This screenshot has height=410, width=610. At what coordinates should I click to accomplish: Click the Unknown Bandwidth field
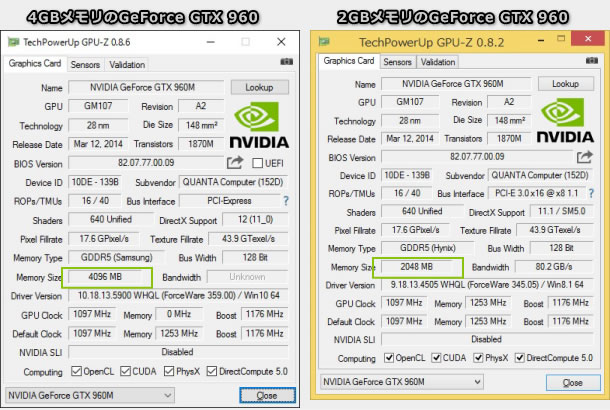click(x=247, y=277)
